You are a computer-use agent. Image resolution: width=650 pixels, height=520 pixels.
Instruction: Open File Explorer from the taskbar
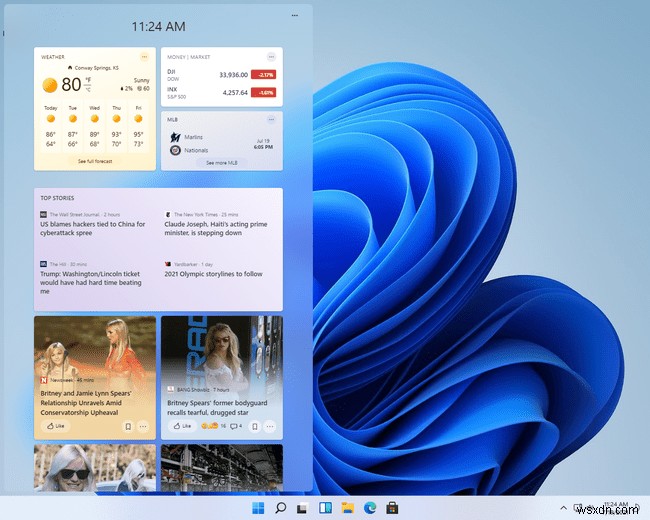[x=347, y=508]
